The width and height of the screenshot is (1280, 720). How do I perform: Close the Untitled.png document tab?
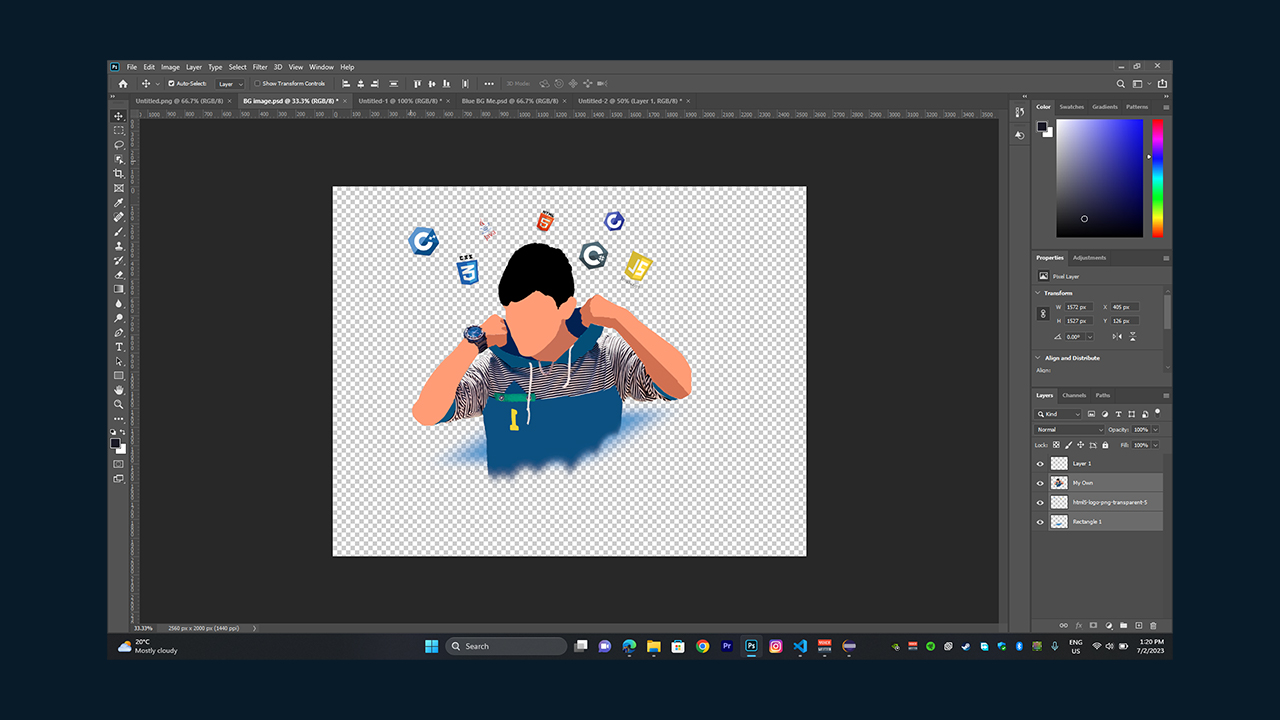tap(229, 101)
